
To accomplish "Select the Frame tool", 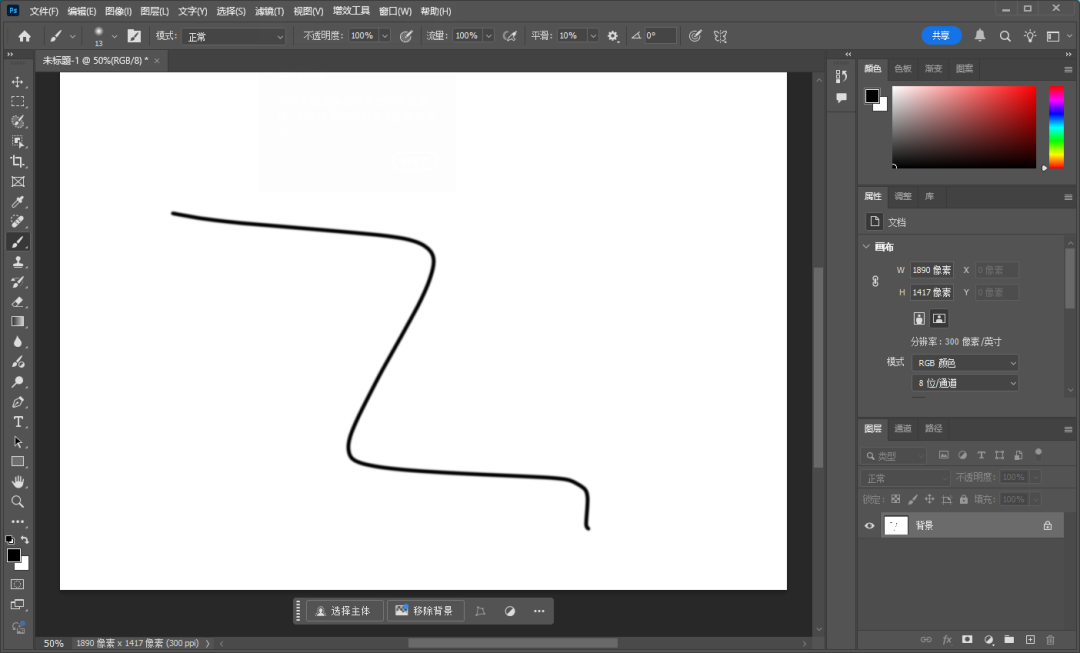I will click(18, 182).
